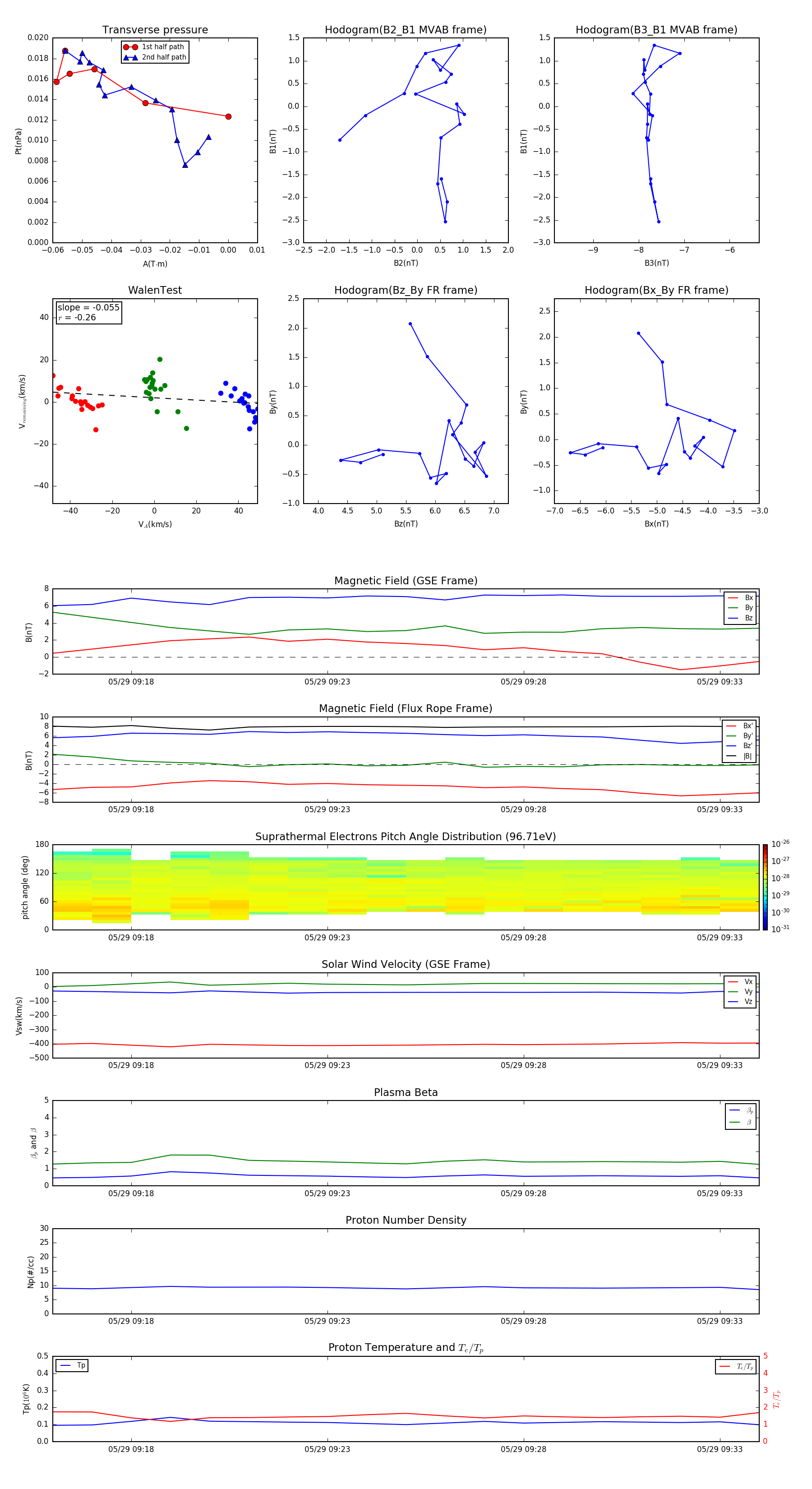Click the 'B2(nT)' x-axis label

click(x=406, y=263)
